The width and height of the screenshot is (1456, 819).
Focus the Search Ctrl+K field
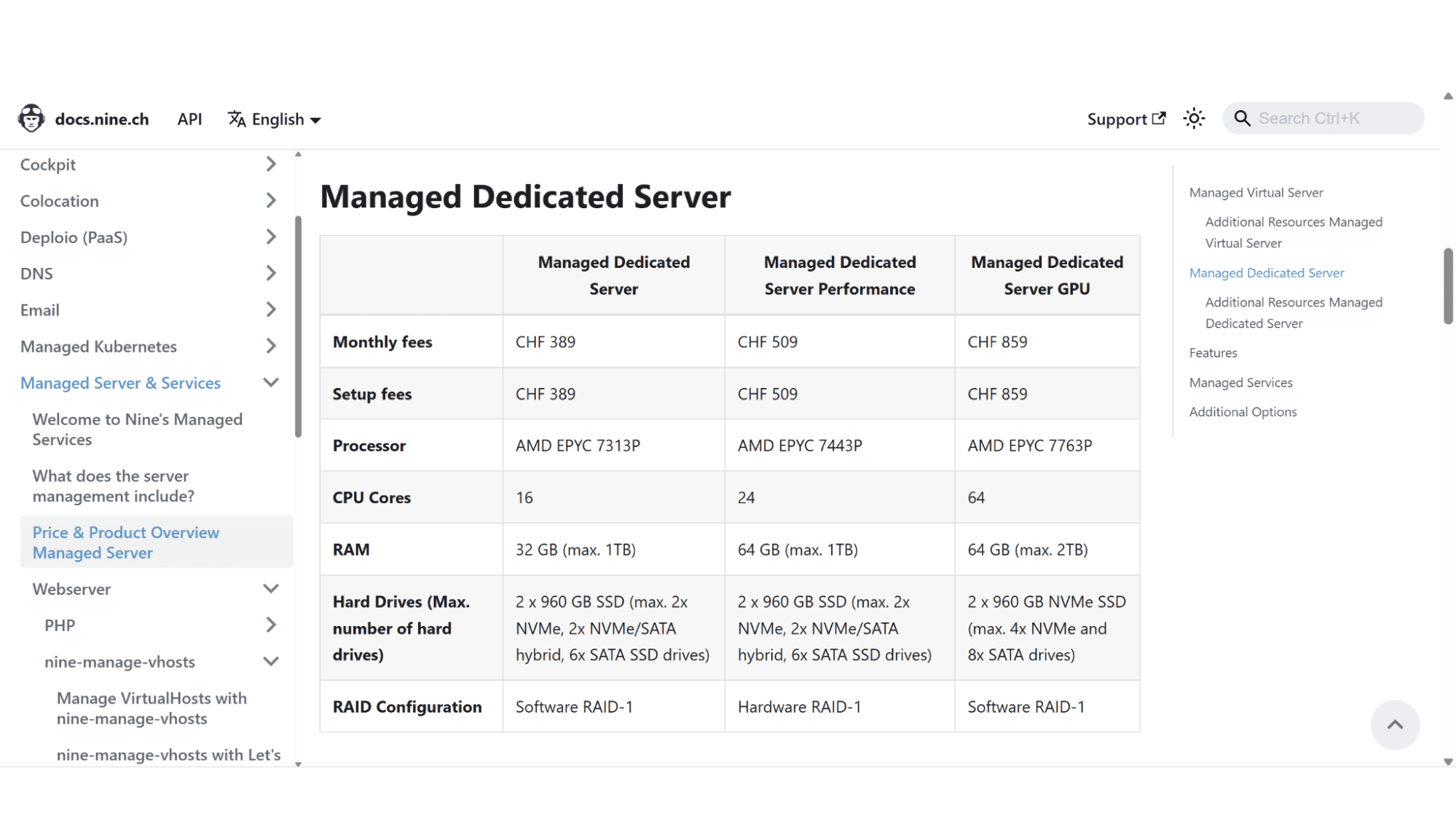(x=1323, y=118)
